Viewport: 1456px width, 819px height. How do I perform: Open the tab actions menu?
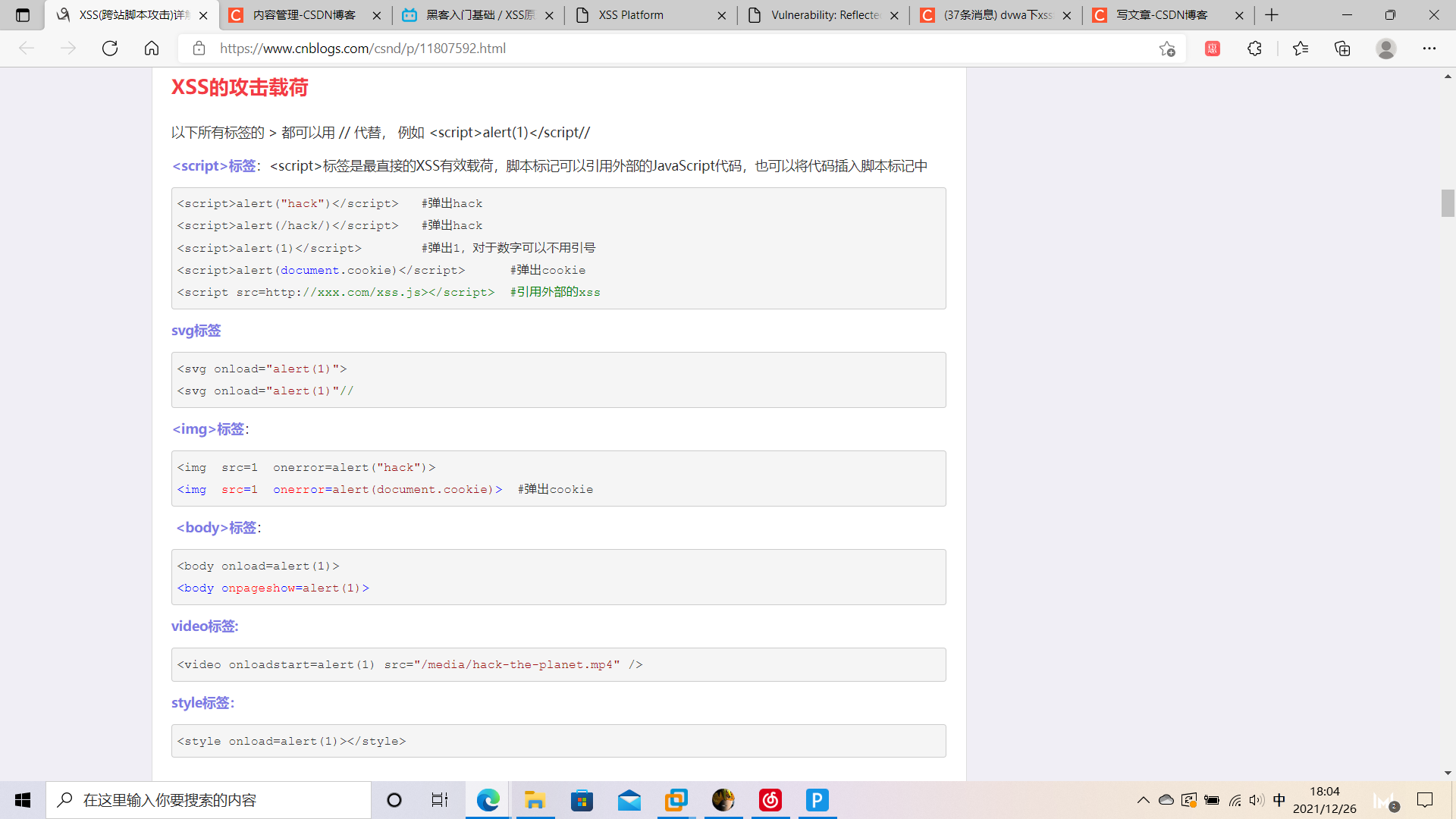click(23, 15)
